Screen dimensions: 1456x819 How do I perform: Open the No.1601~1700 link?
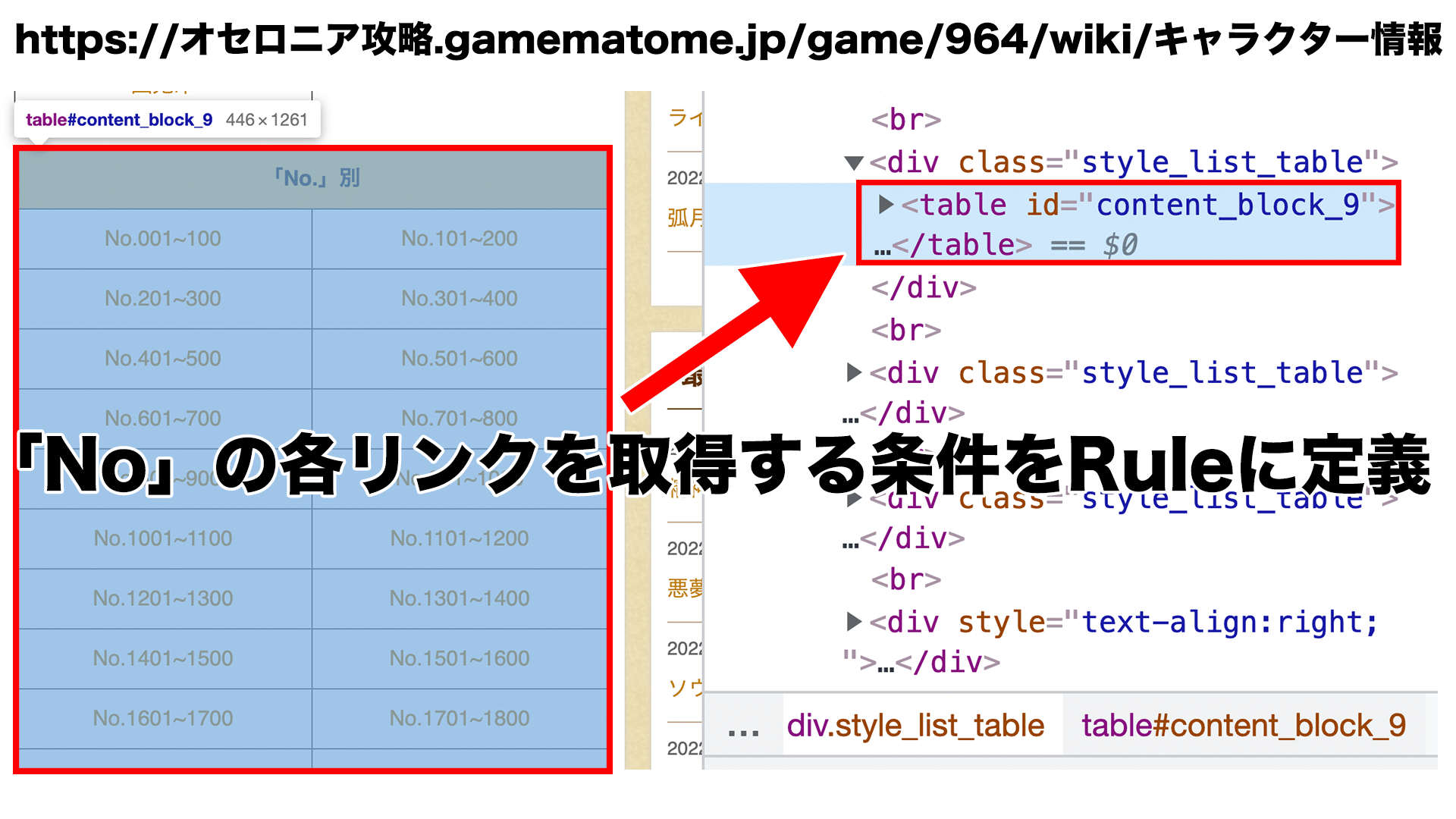(163, 718)
